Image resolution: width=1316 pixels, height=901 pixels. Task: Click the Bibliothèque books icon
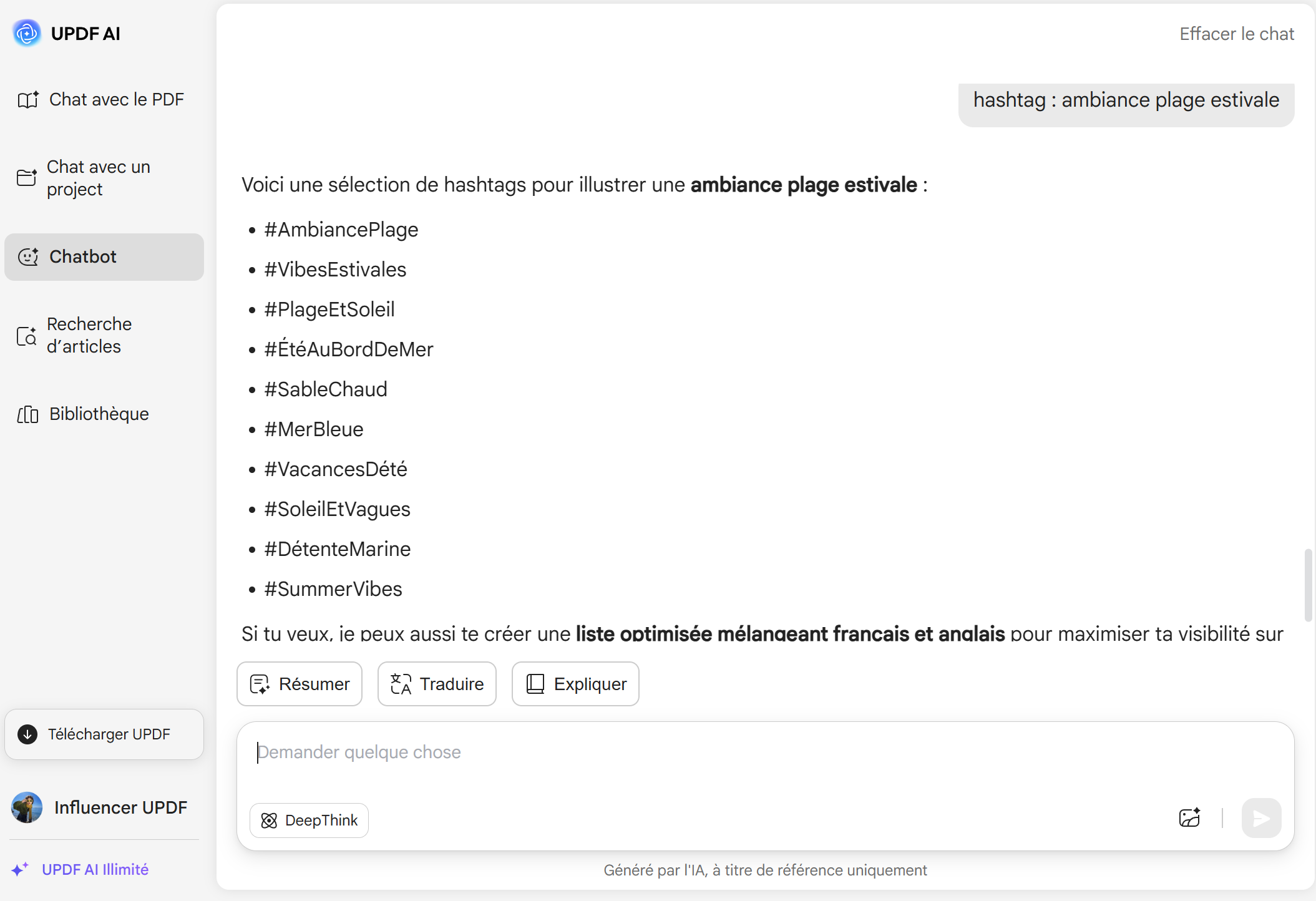[28, 414]
